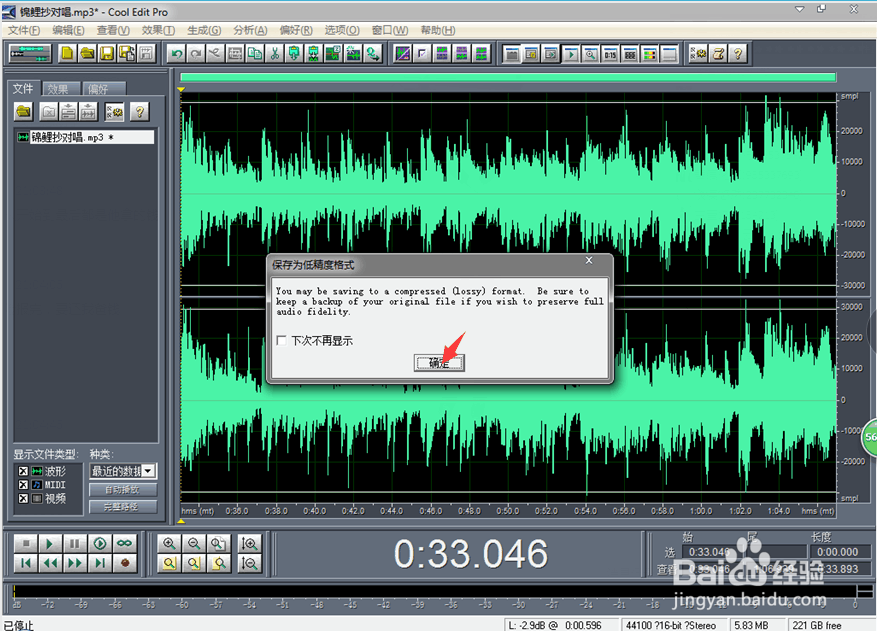
Task: Close the 保存为低精度格式 dialog
Action: pyautogui.click(x=589, y=261)
